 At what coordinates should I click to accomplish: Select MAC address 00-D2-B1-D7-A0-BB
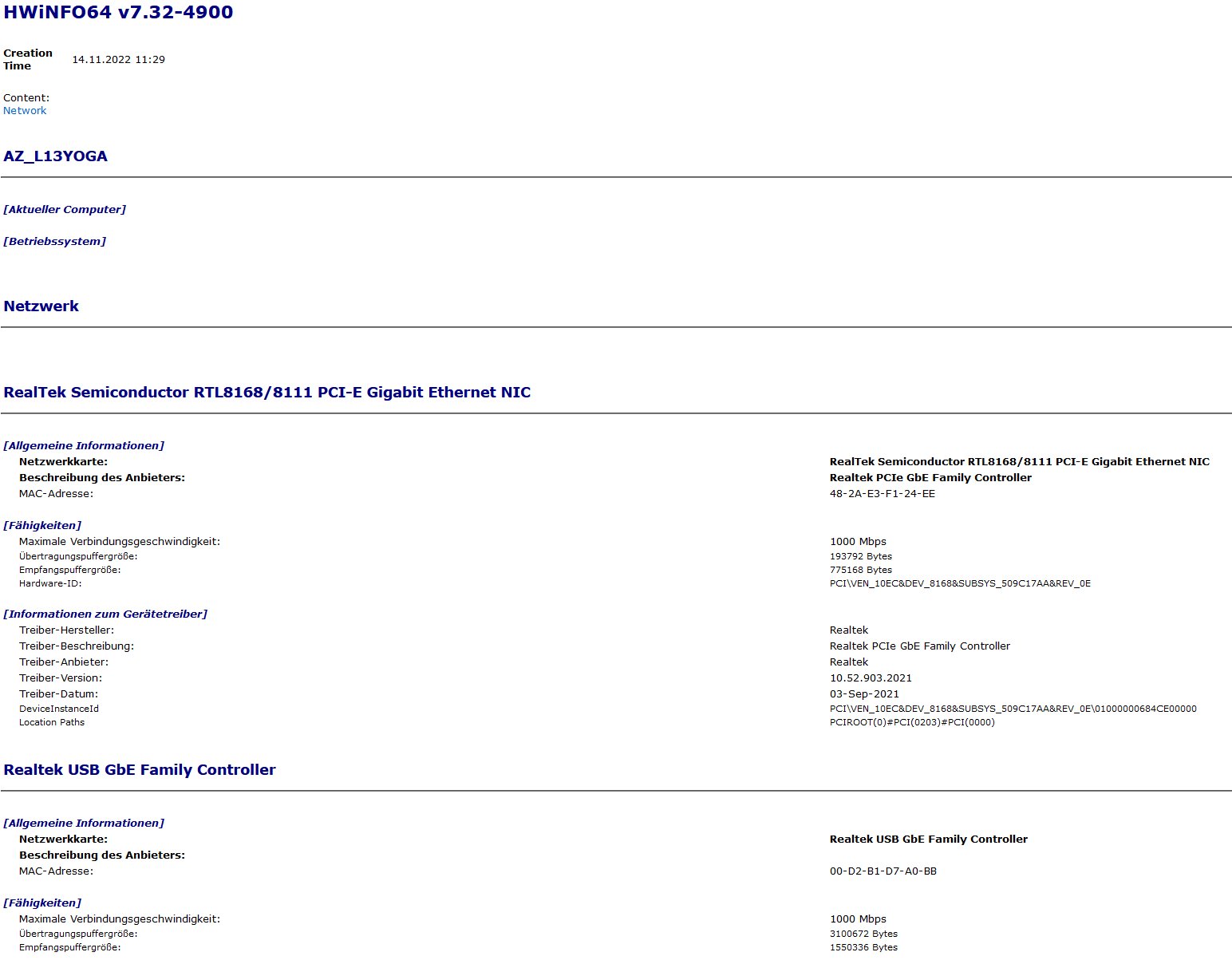[883, 871]
